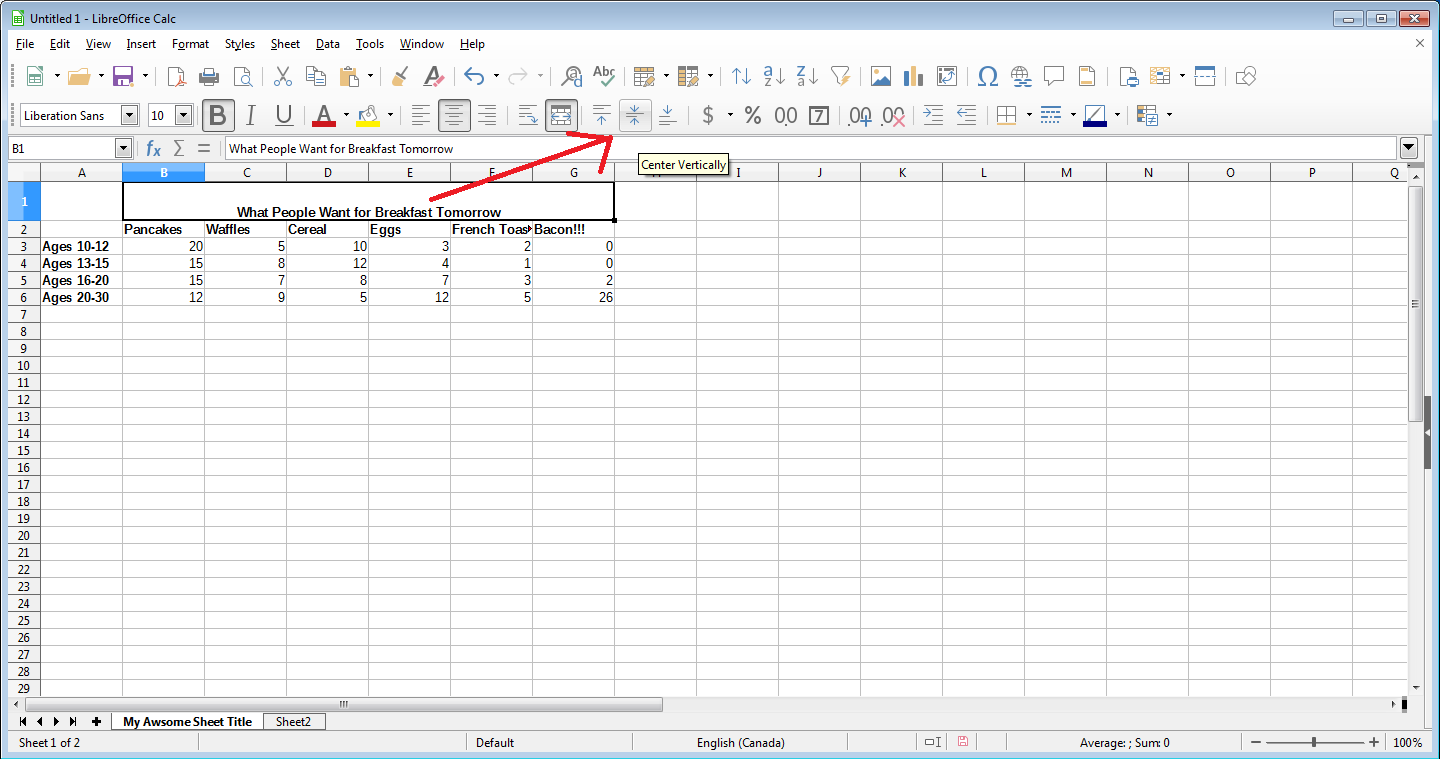Expand the Name Box dropdown arrow
1440x759 pixels.
coord(123,148)
